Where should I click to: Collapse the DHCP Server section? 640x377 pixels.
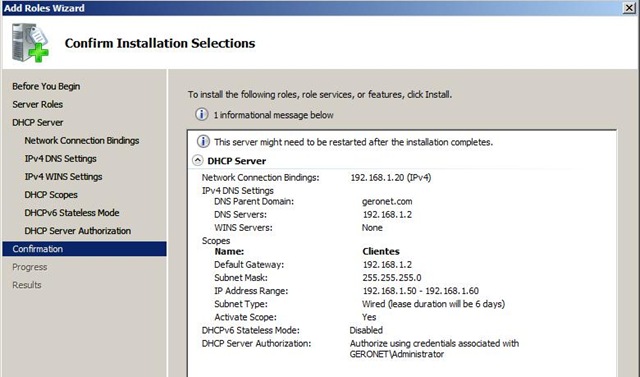198,160
